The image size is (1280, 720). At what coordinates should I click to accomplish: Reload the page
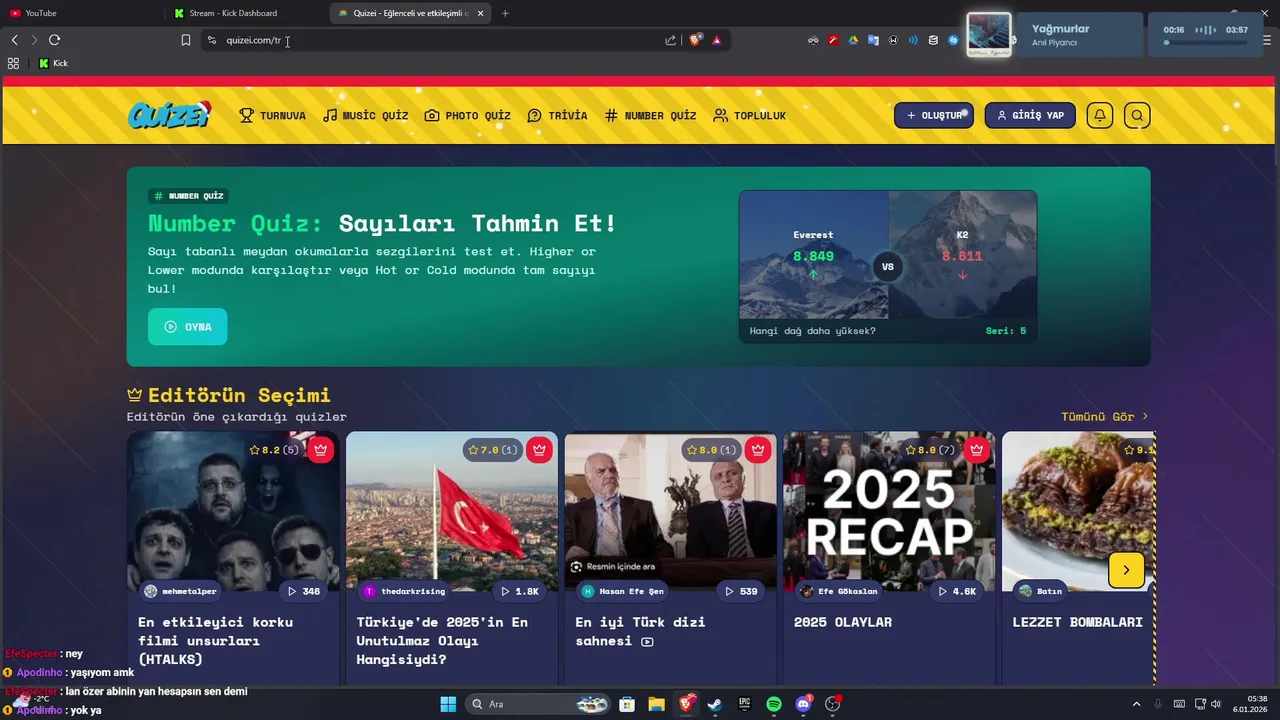pos(54,40)
